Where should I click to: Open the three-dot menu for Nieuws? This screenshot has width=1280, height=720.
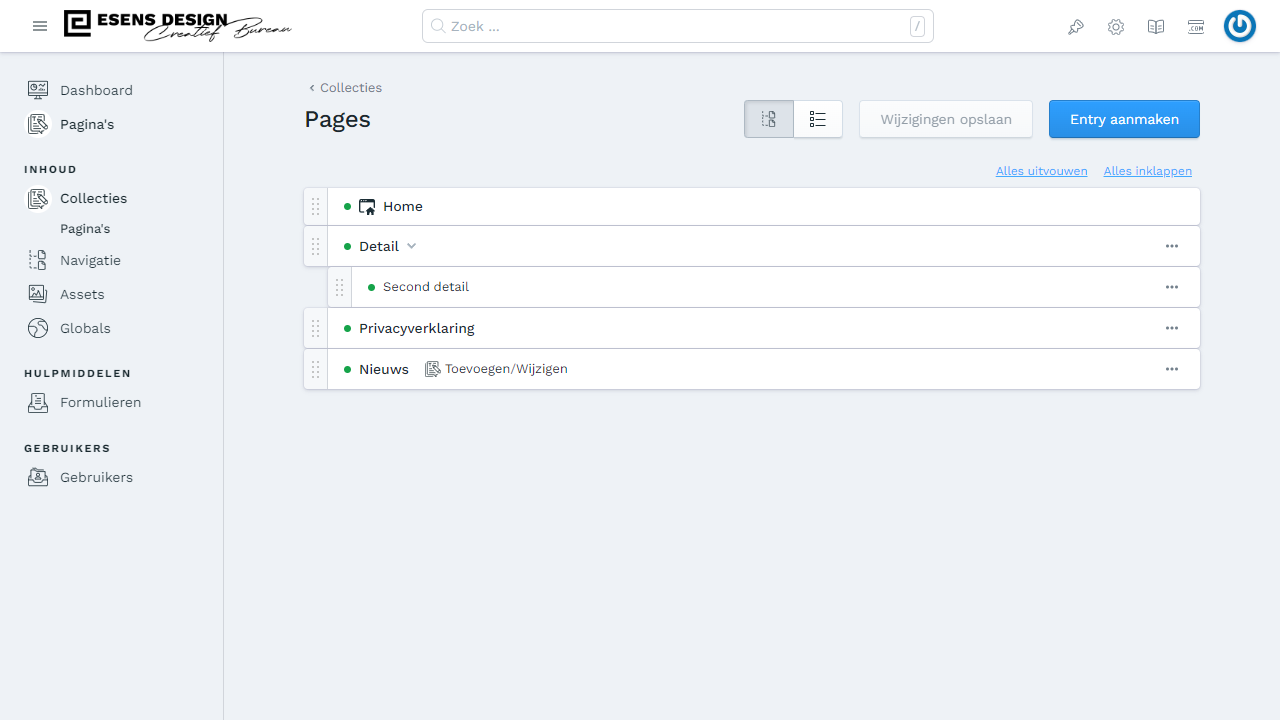point(1172,369)
